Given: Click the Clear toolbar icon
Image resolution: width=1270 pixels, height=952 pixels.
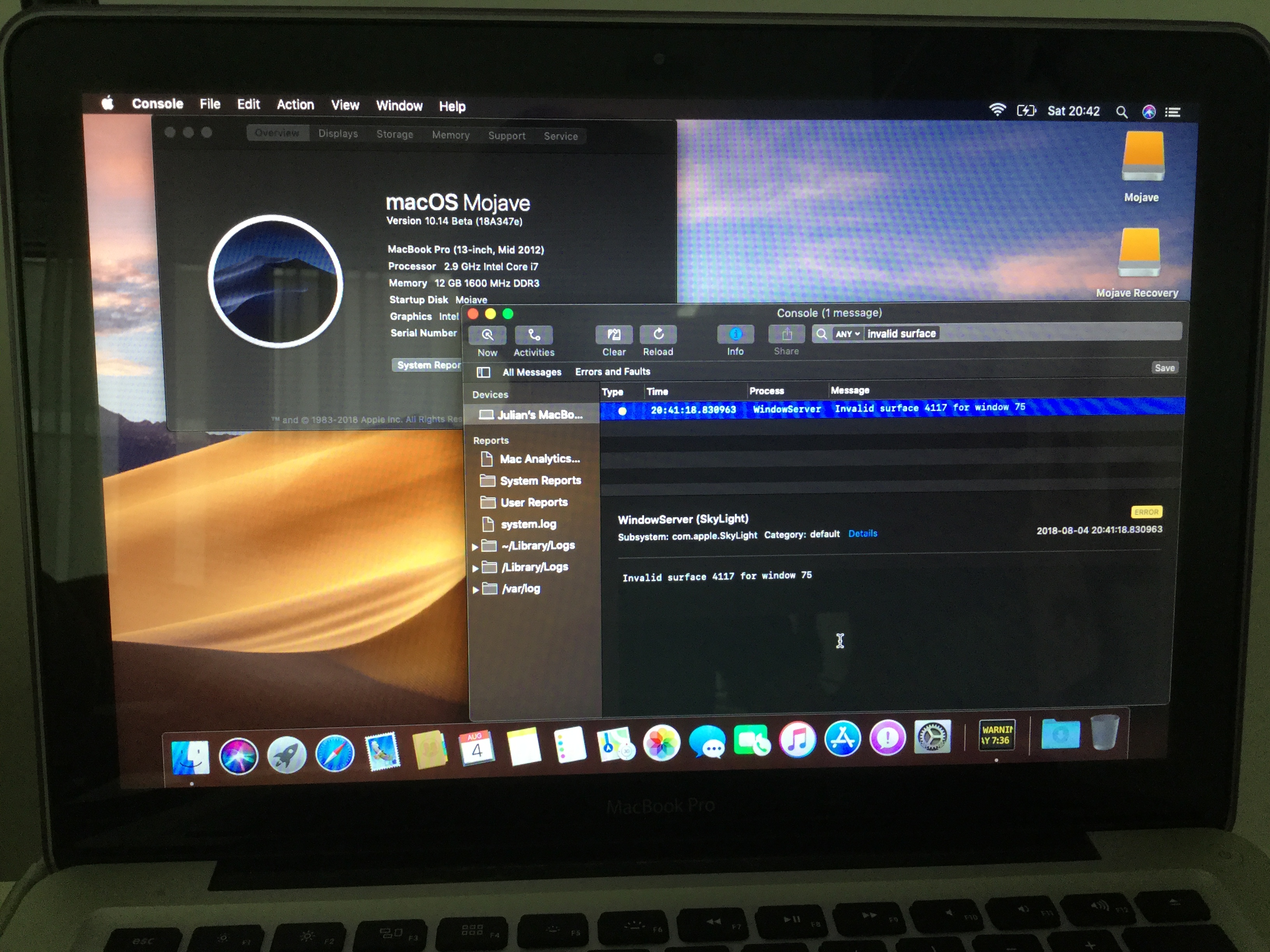Looking at the screenshot, I should point(613,334).
